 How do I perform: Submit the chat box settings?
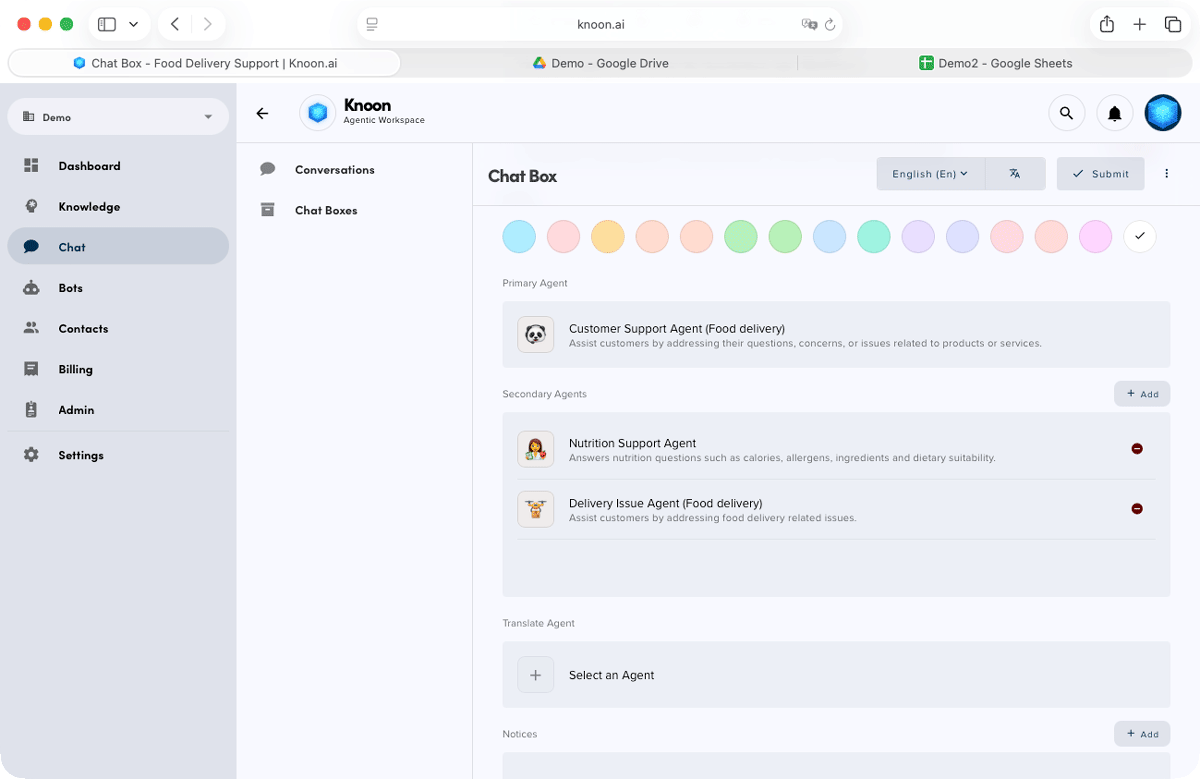(1100, 173)
